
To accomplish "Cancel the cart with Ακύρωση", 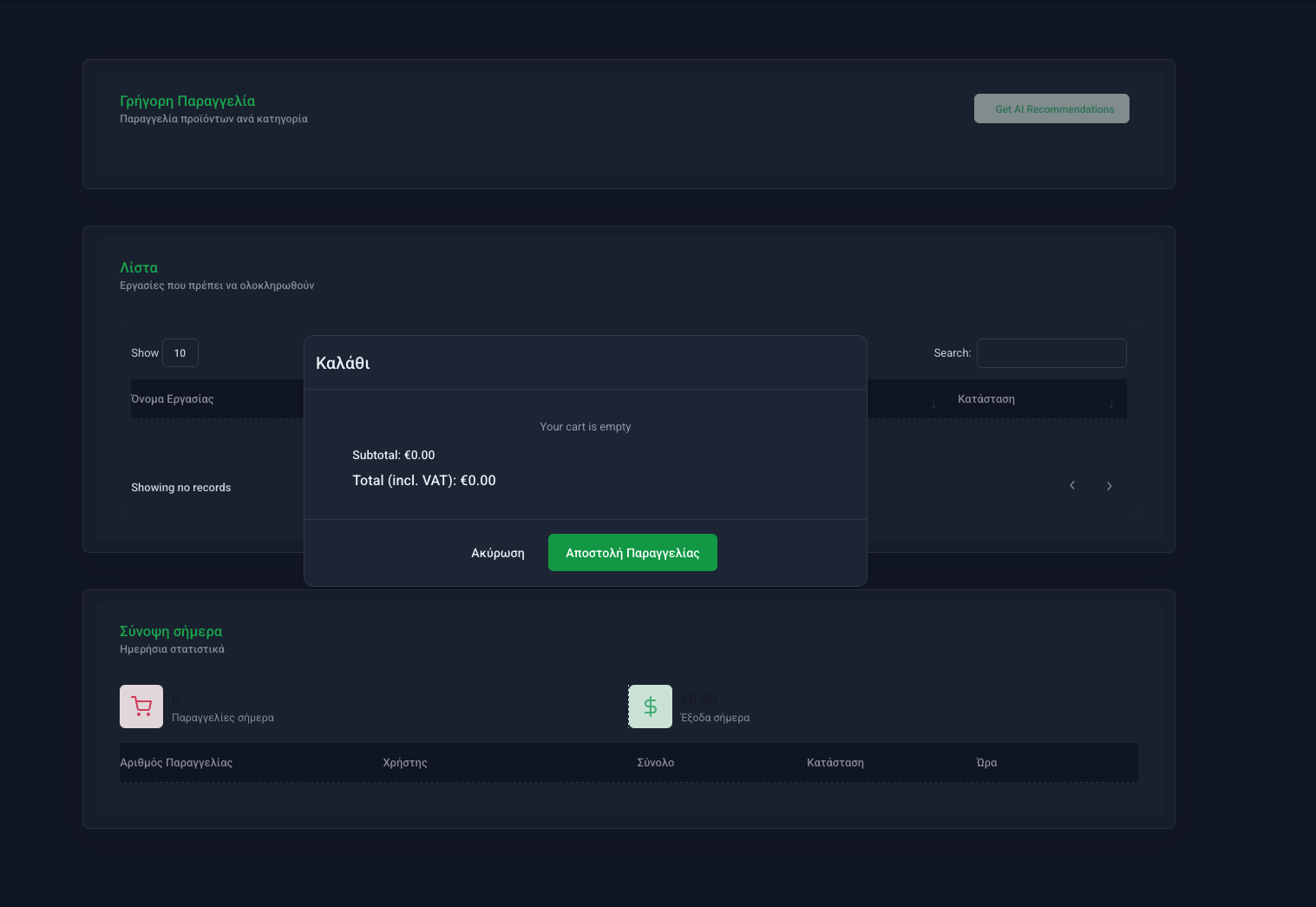I will (x=498, y=553).
